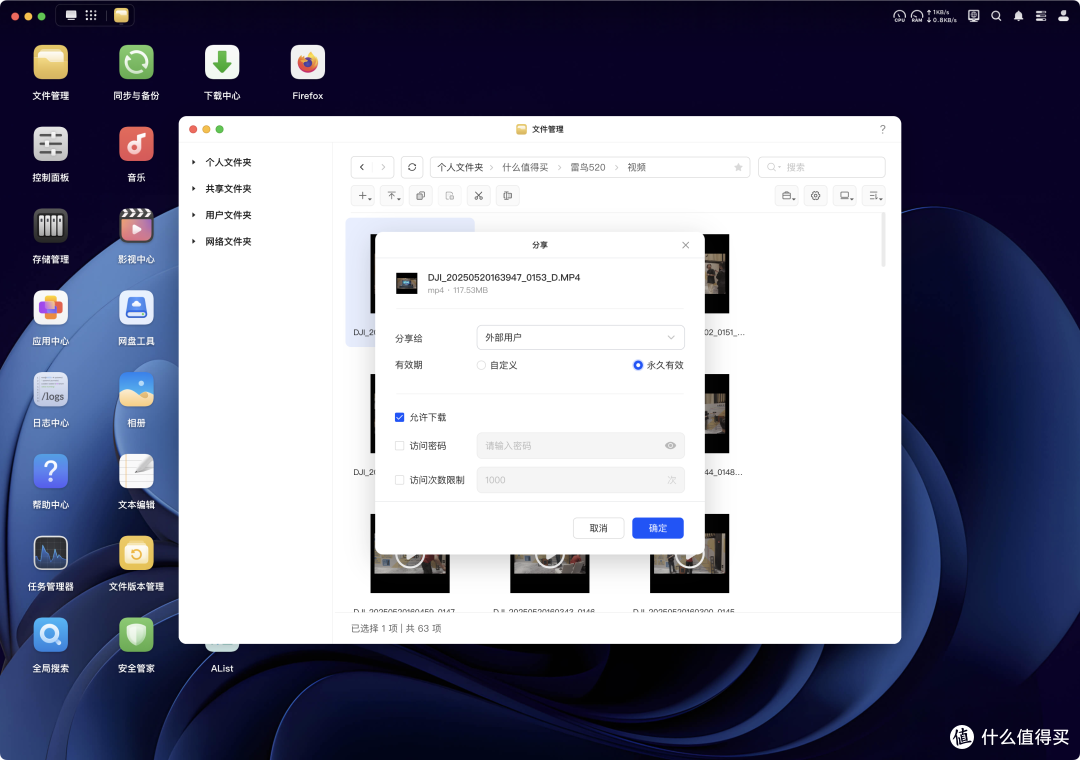The image size is (1080, 760).
Task: Open the toolbox dropdown in file manager toolbar
Action: 787,196
